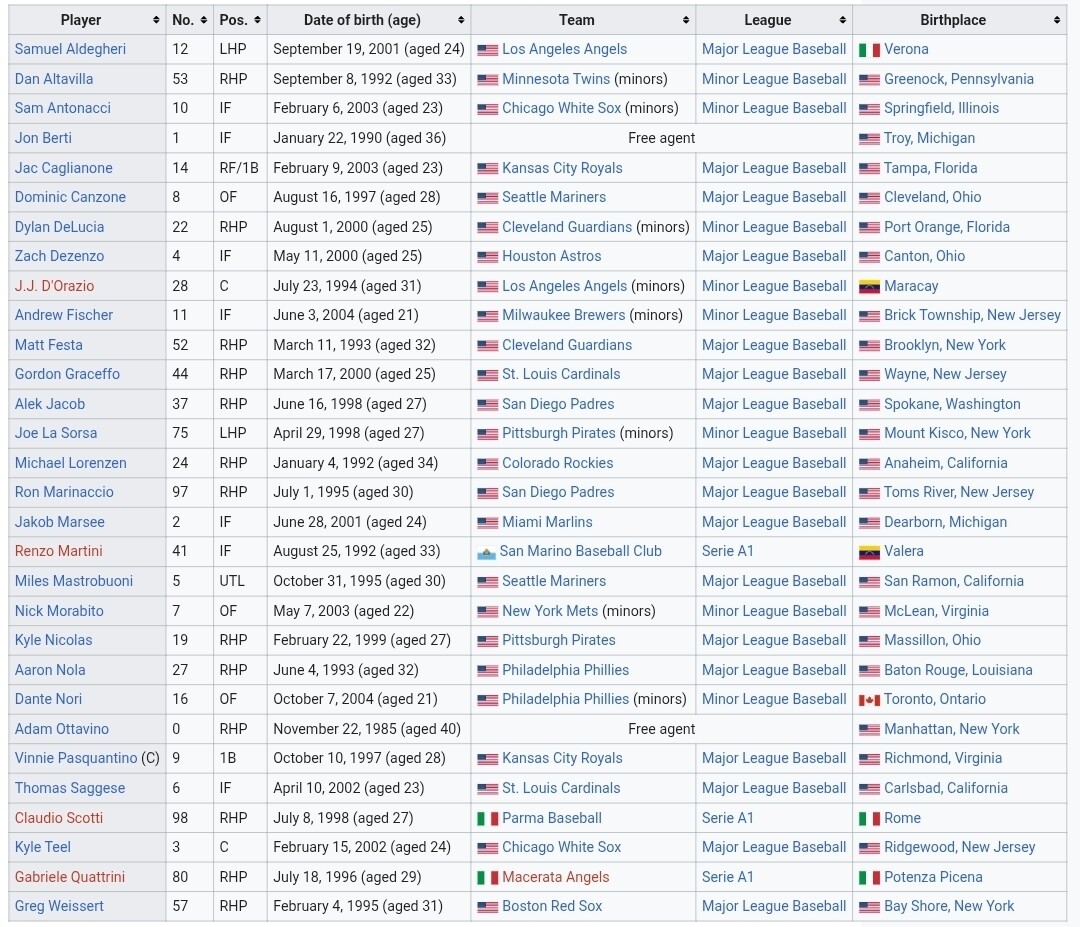Follow the Boston Red Sox link
The height and width of the screenshot is (927, 1080).
click(x=552, y=906)
